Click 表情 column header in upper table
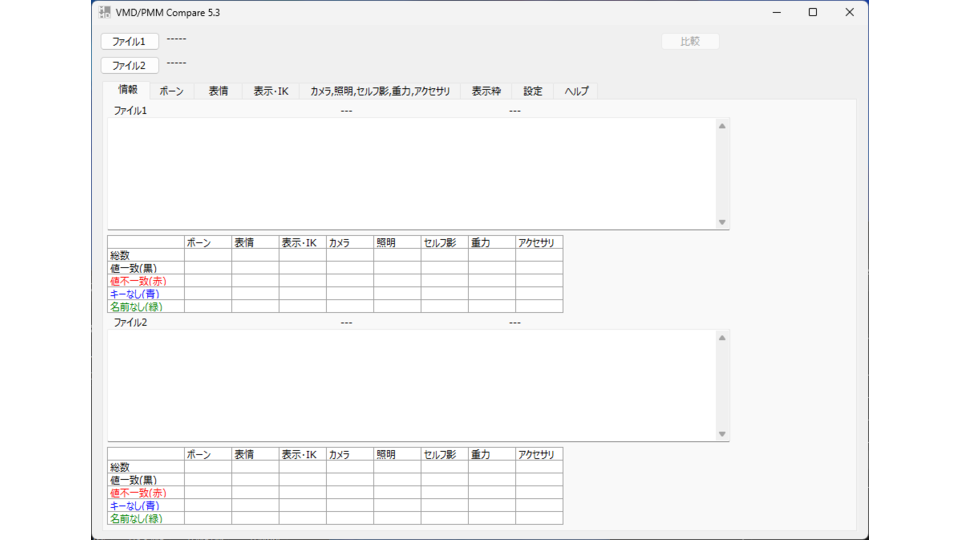The width and height of the screenshot is (960, 540). pyautogui.click(x=255, y=242)
